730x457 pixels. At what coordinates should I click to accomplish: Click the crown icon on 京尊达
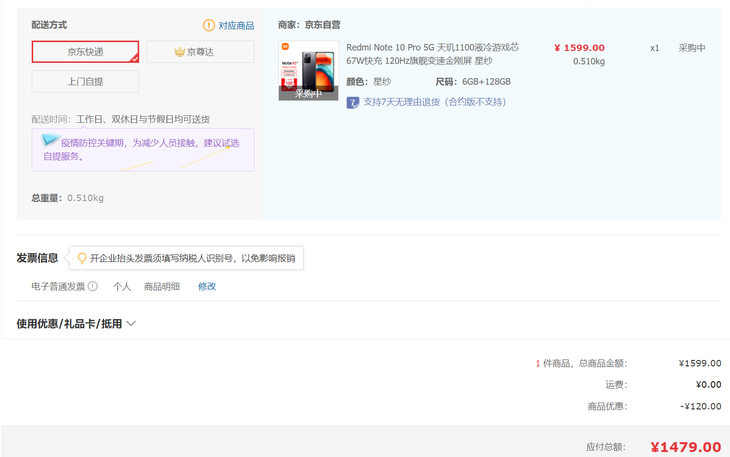[180, 52]
